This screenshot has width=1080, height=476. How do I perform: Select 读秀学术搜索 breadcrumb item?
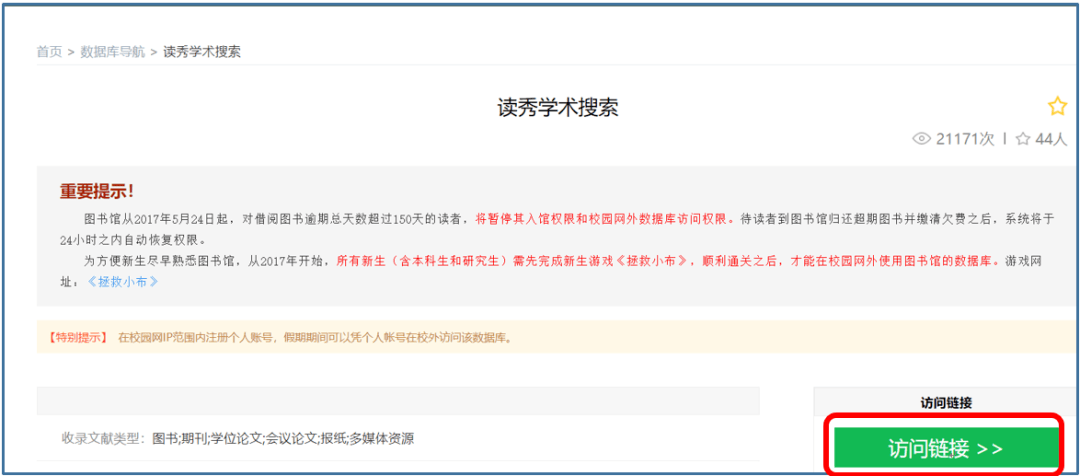point(202,52)
